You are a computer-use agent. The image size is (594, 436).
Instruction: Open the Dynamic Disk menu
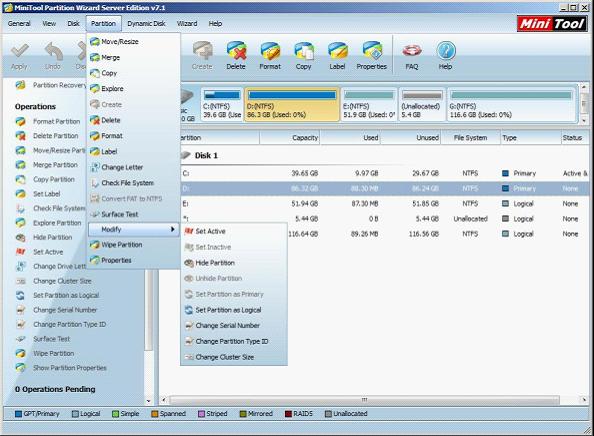tap(146, 23)
